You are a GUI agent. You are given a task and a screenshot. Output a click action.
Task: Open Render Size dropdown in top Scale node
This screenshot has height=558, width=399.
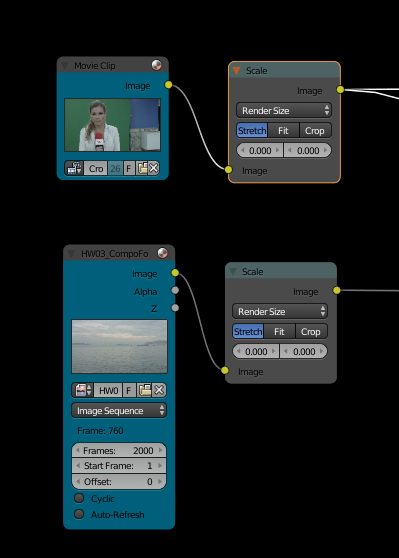click(284, 111)
